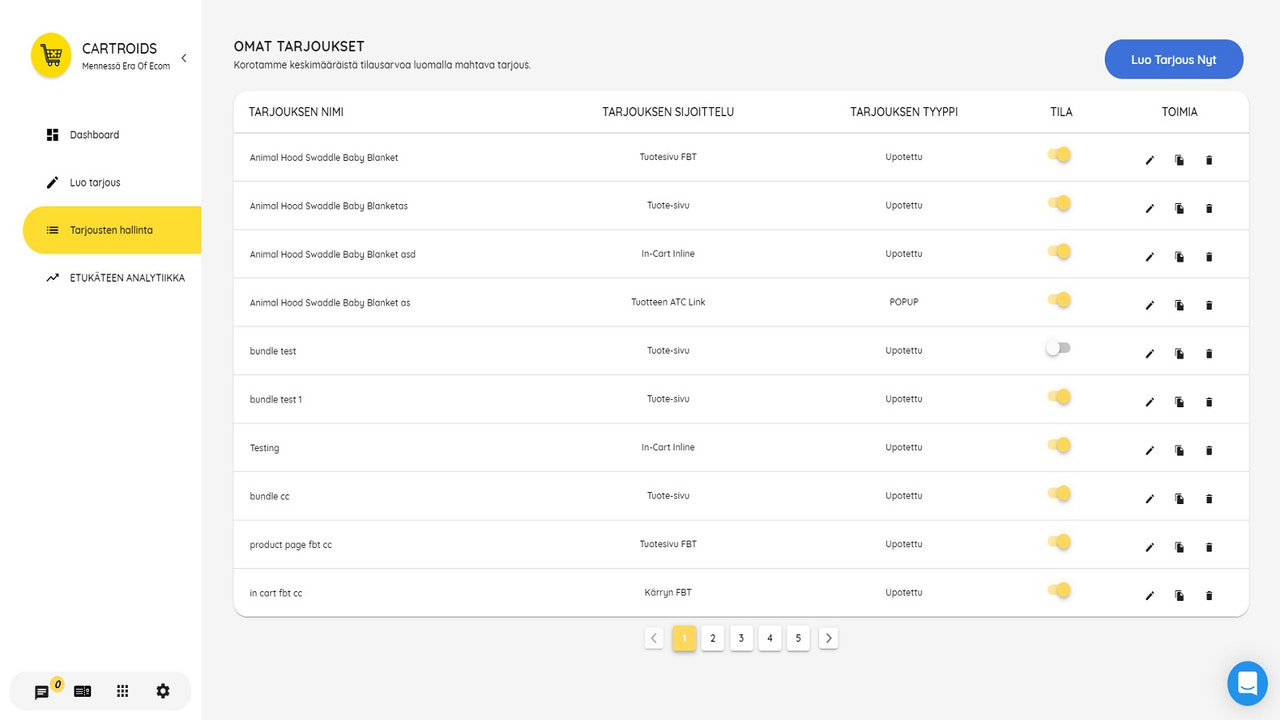Go to page 2
1280x720 pixels.
point(713,638)
